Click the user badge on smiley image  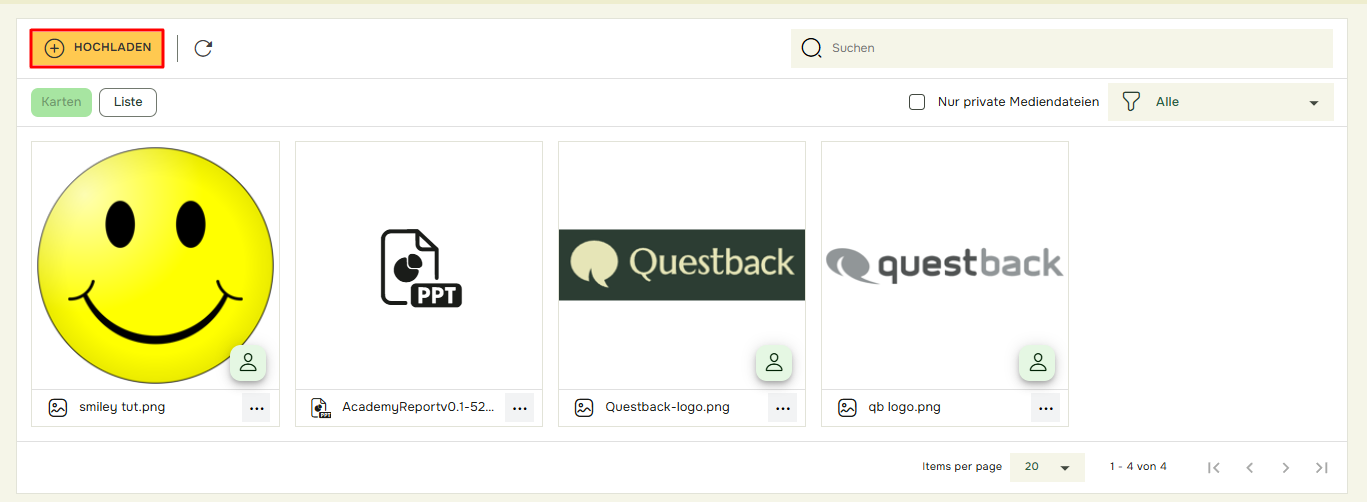[248, 363]
